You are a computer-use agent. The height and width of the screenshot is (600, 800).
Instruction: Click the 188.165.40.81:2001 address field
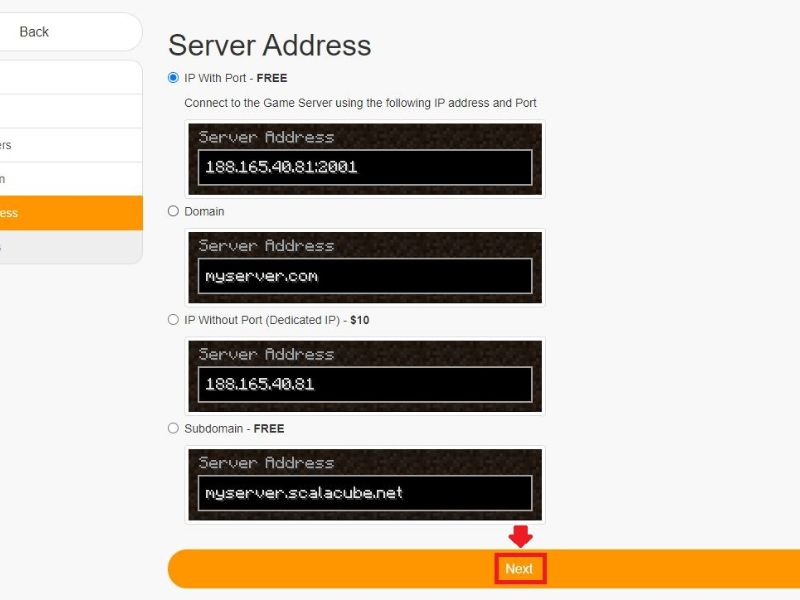point(365,167)
